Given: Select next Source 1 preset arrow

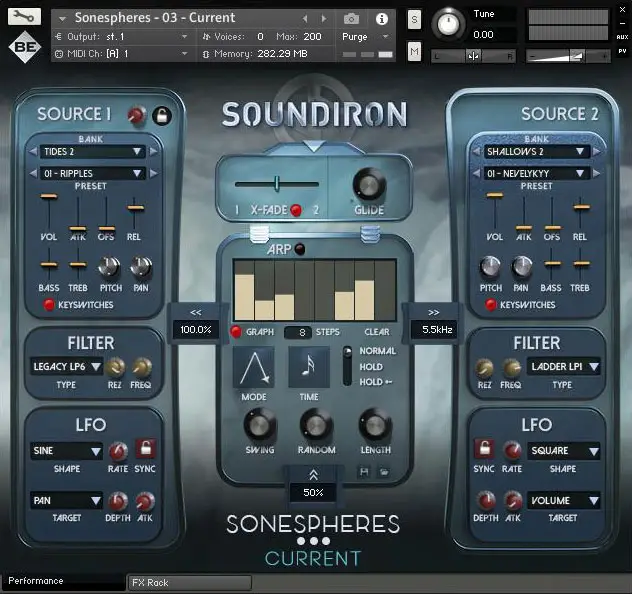Looking at the screenshot, I should (154, 174).
